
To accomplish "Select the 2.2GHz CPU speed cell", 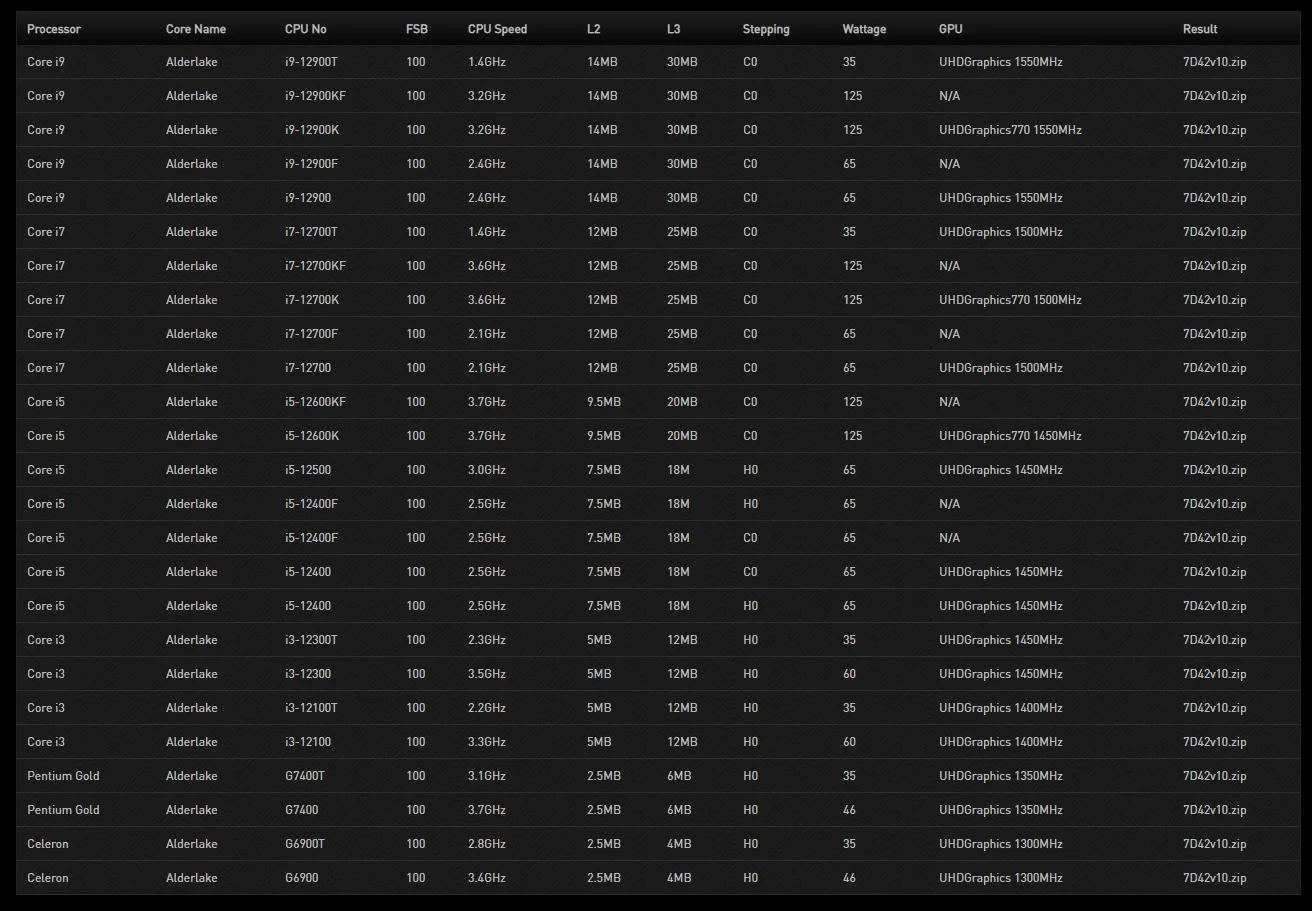I will [x=487, y=708].
